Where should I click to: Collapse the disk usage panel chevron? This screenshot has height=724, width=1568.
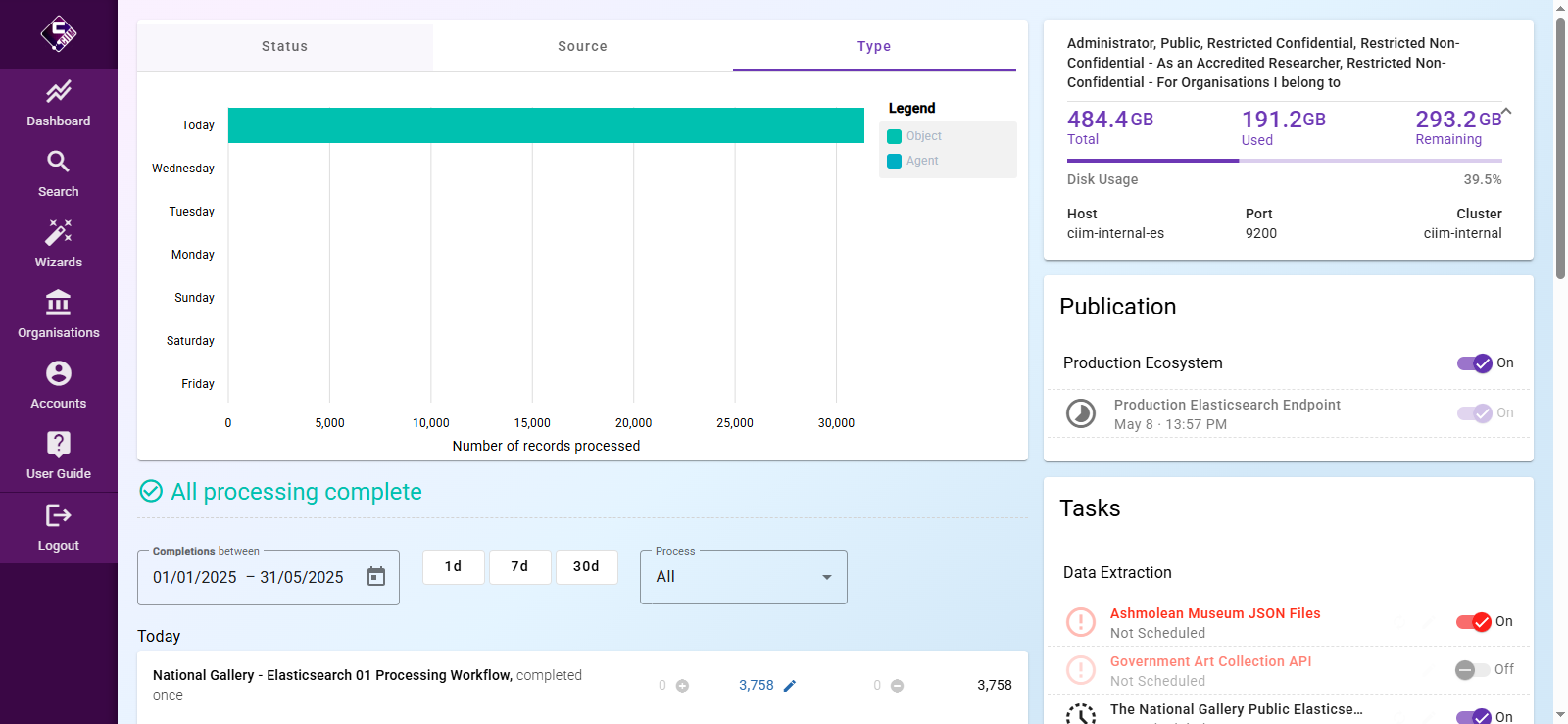point(1506,112)
